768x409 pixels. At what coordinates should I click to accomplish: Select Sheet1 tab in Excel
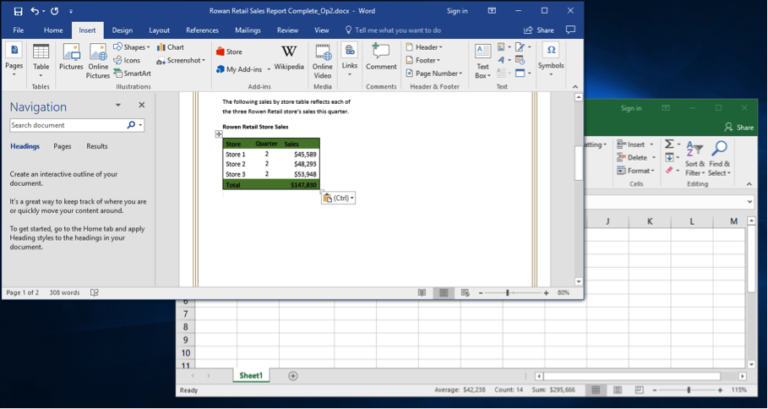click(251, 376)
